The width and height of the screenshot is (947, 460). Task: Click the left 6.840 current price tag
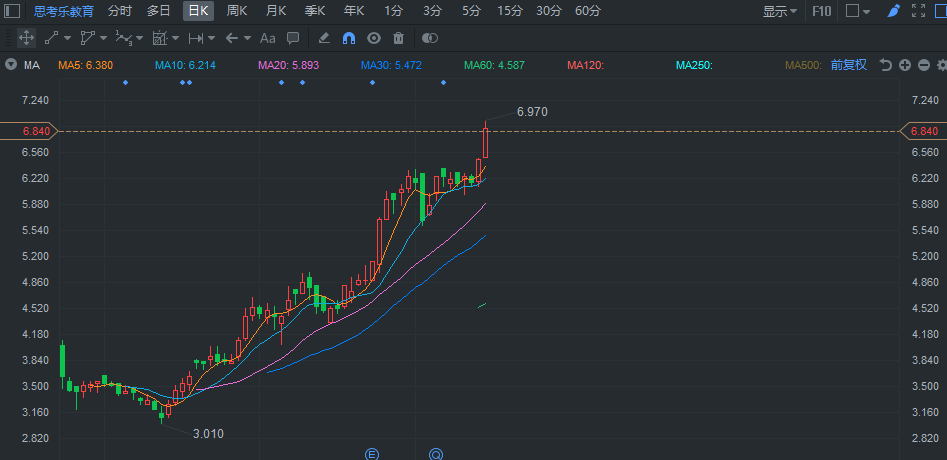tap(28, 131)
